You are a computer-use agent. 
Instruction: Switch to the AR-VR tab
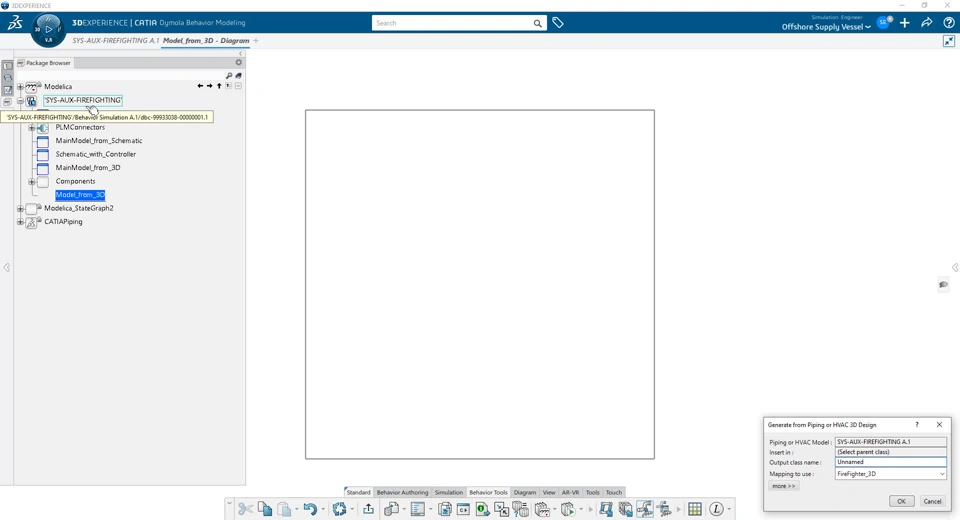[570, 492]
